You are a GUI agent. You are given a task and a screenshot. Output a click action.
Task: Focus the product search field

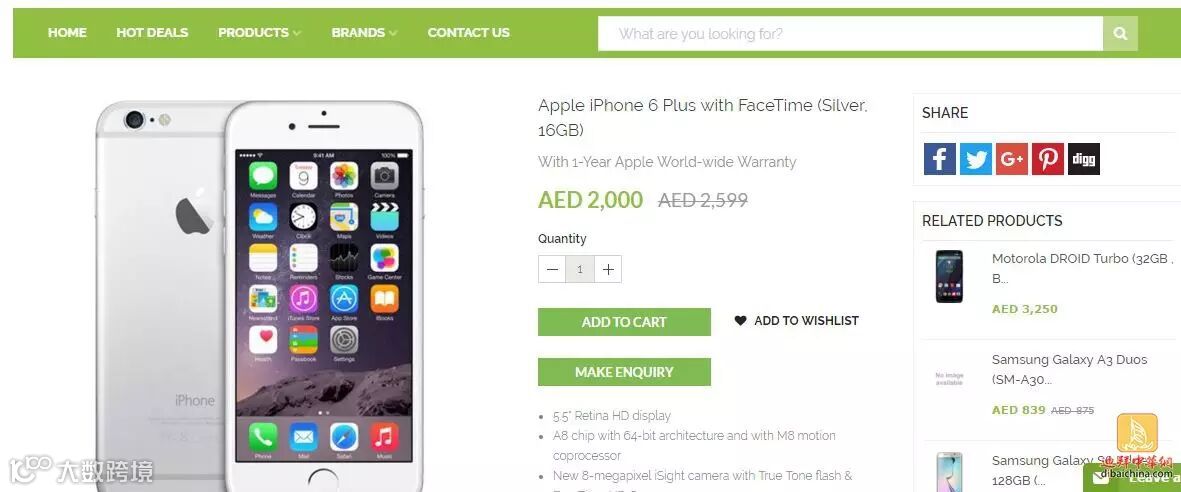coord(850,33)
